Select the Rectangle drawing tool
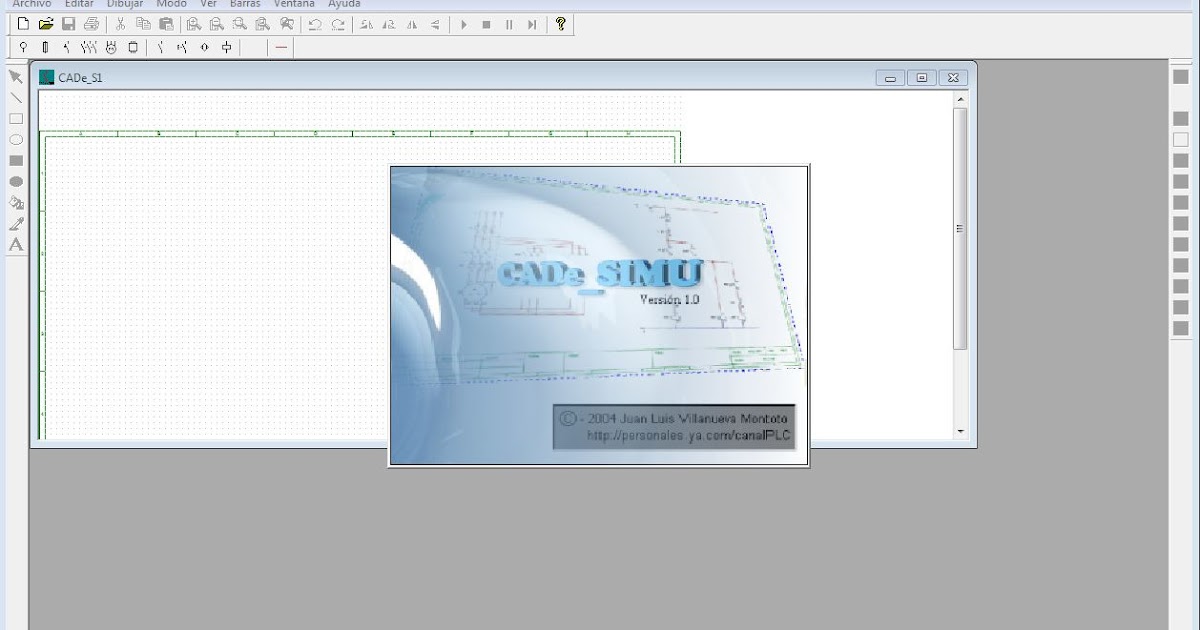 point(16,120)
